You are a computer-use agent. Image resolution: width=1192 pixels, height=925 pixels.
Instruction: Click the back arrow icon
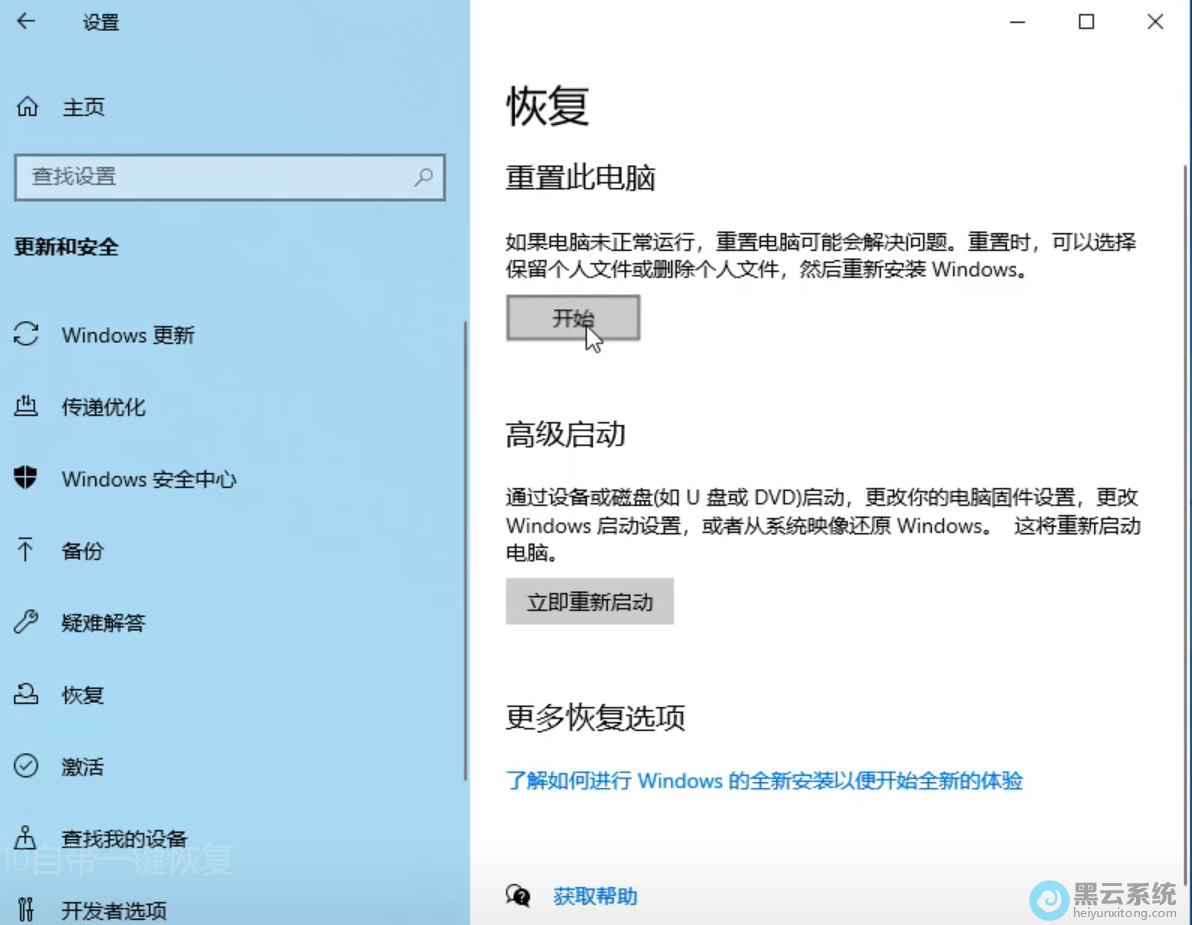click(x=26, y=22)
